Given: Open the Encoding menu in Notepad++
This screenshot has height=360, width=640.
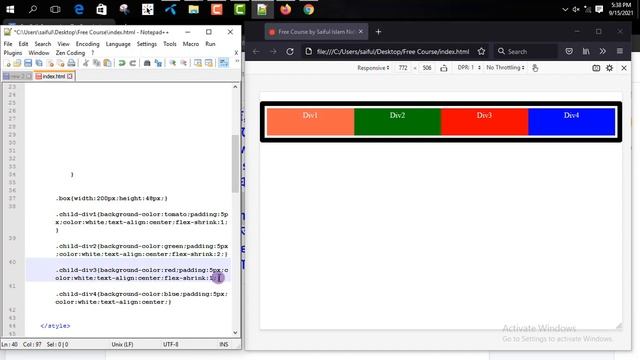Looking at the screenshot, I should point(87,44).
